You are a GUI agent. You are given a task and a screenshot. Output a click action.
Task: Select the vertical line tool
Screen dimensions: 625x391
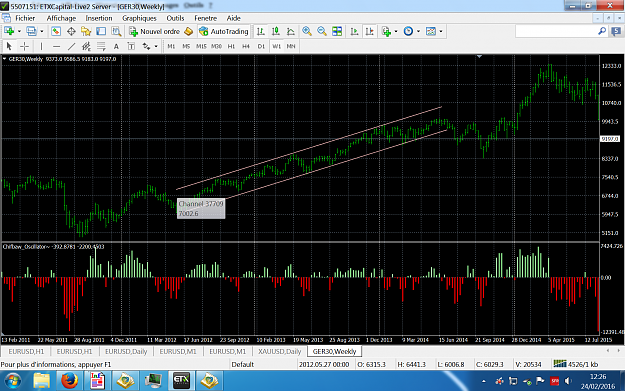[x=41, y=46]
